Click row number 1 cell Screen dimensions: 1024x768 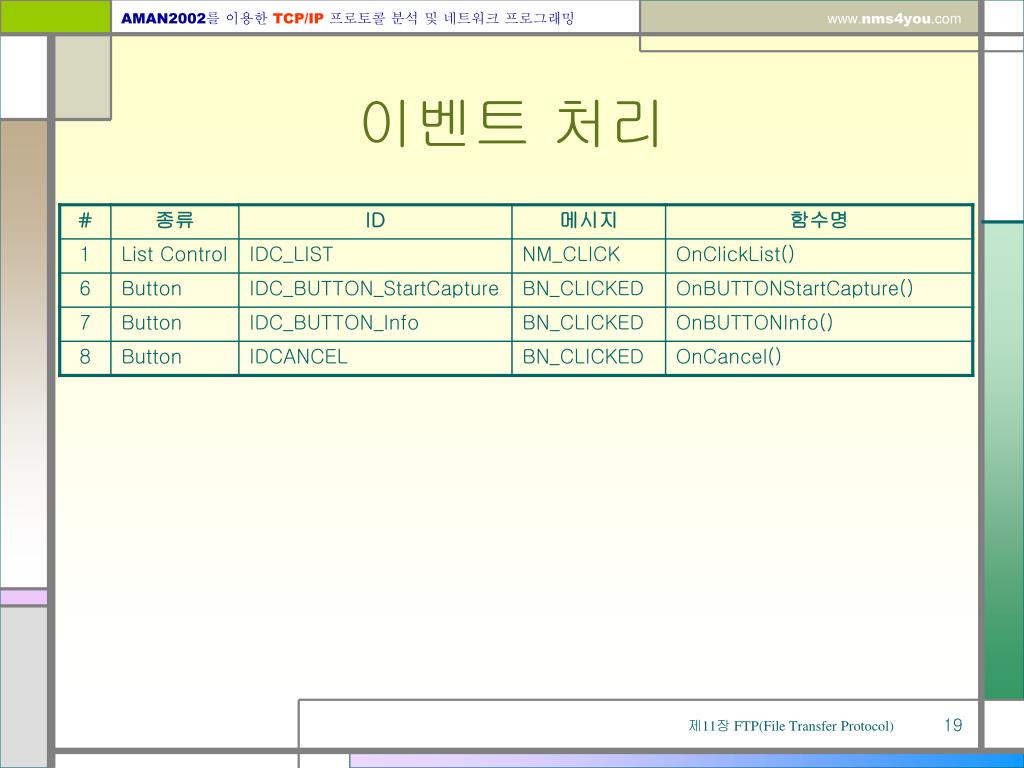click(x=85, y=255)
